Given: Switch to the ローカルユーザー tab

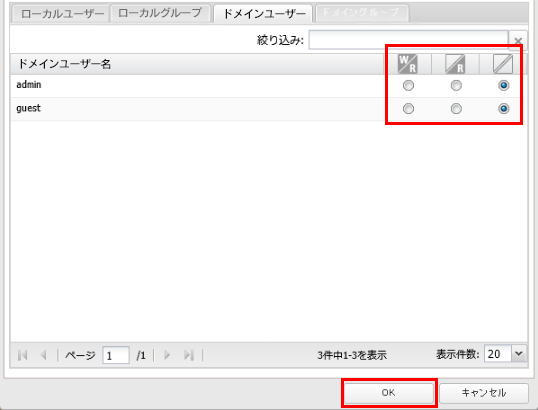Looking at the screenshot, I should pos(62,14).
